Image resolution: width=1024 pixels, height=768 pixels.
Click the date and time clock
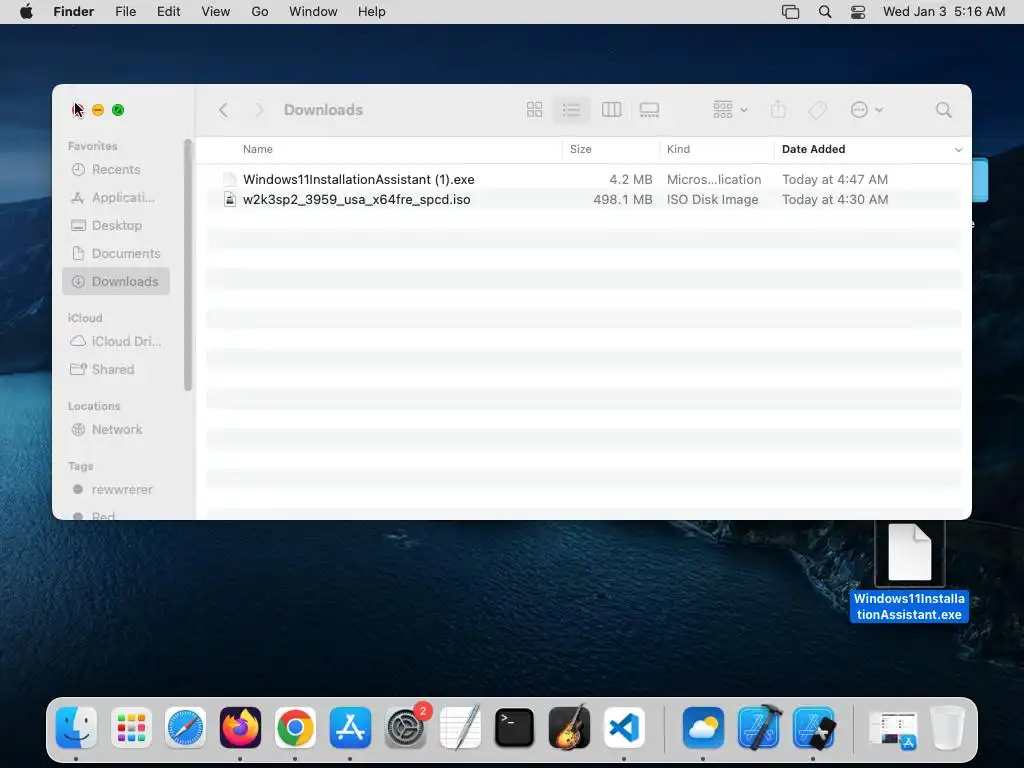944,12
